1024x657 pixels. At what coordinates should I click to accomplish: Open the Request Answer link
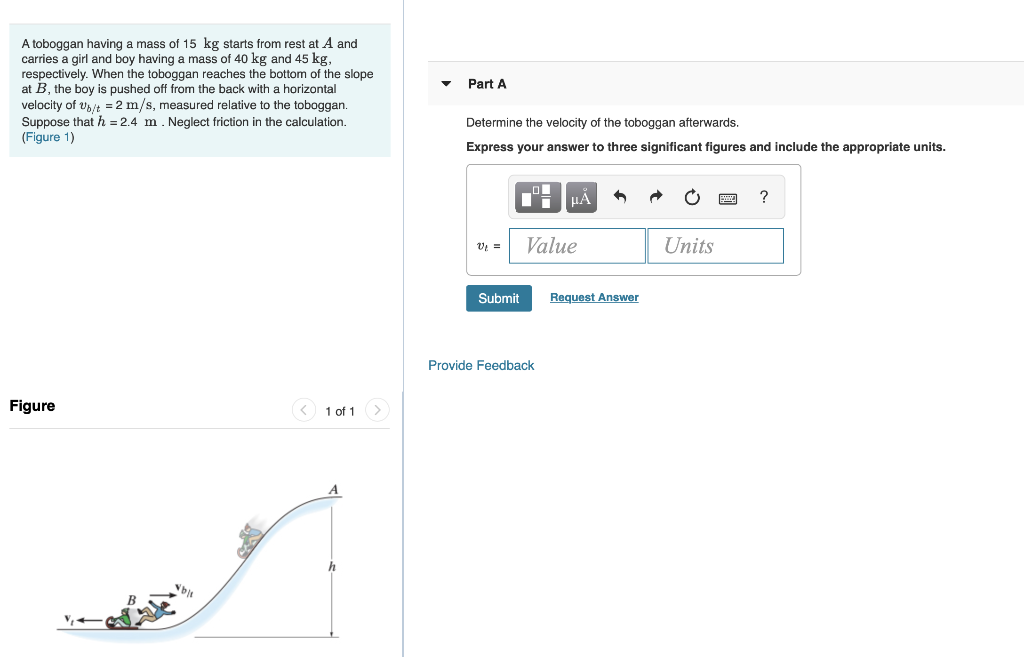tap(593, 297)
